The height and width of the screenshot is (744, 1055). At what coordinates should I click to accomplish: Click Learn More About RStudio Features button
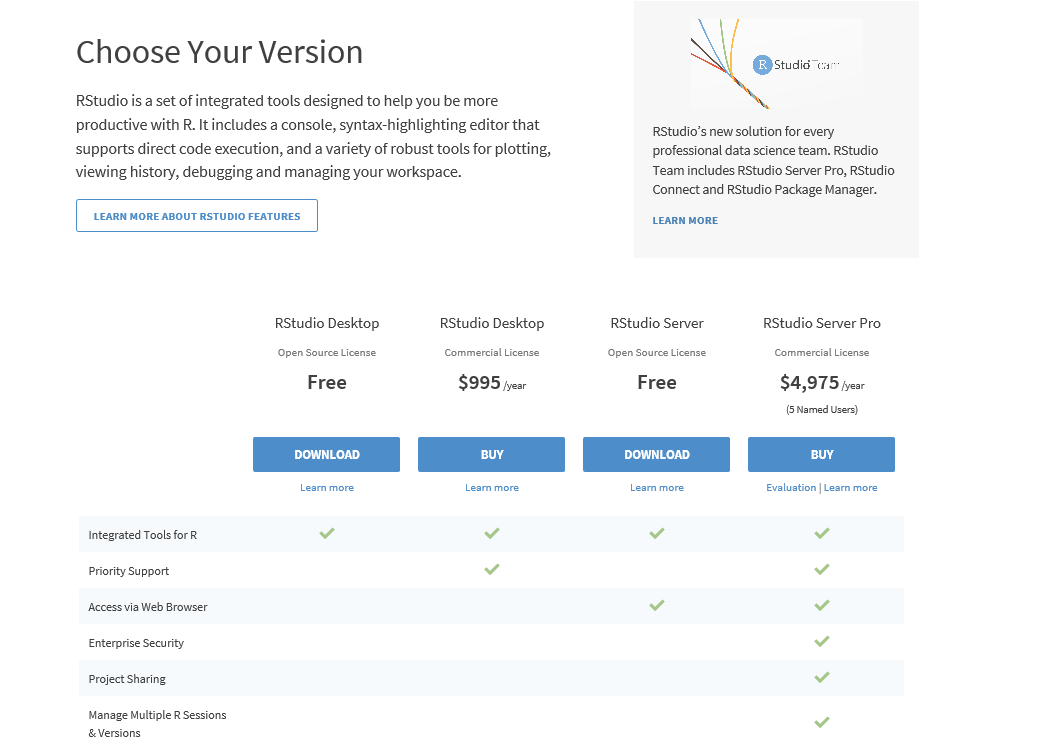196,216
